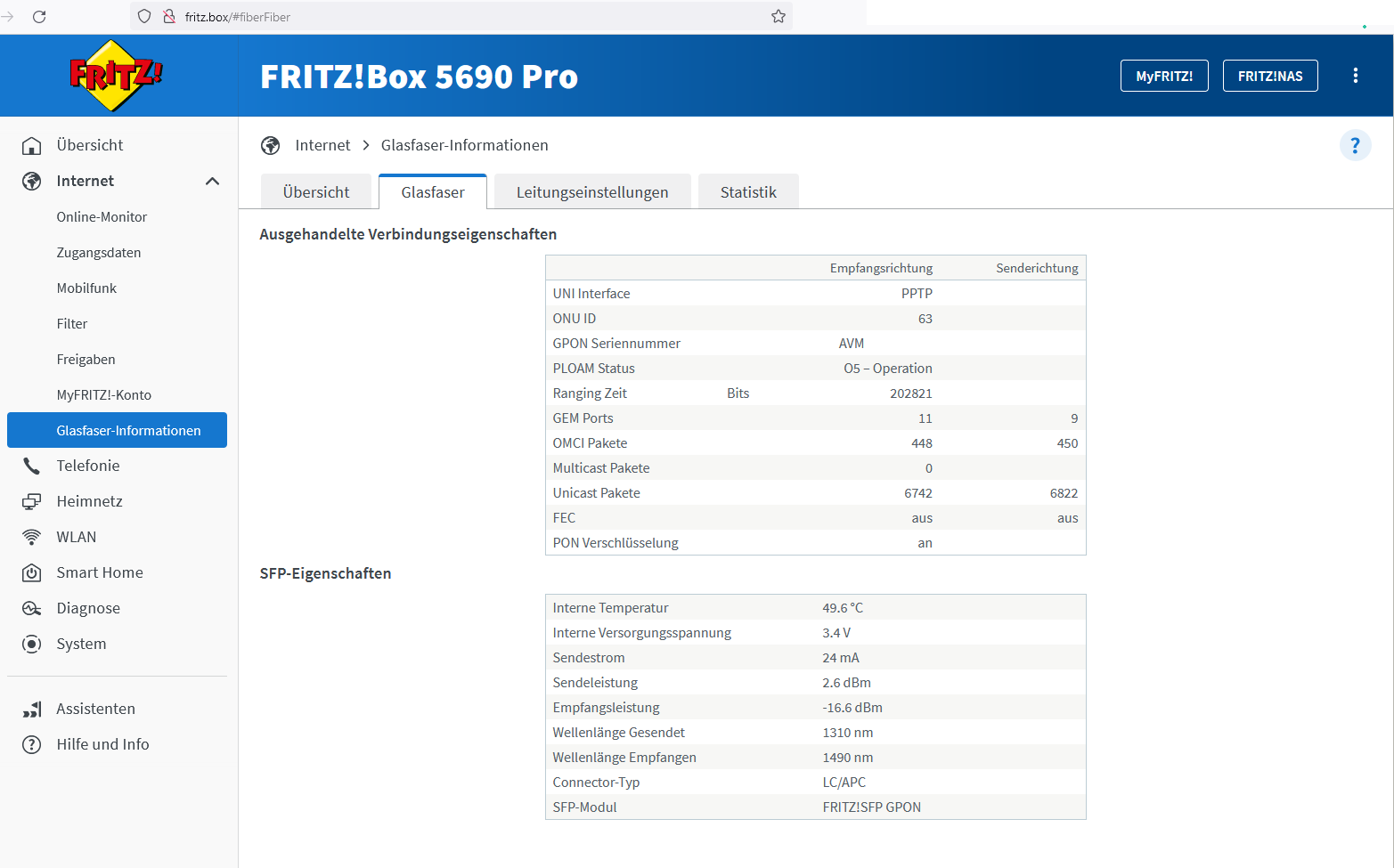Image resolution: width=1394 pixels, height=868 pixels.
Task: Click the Assistenten link label
Action: 96,709
